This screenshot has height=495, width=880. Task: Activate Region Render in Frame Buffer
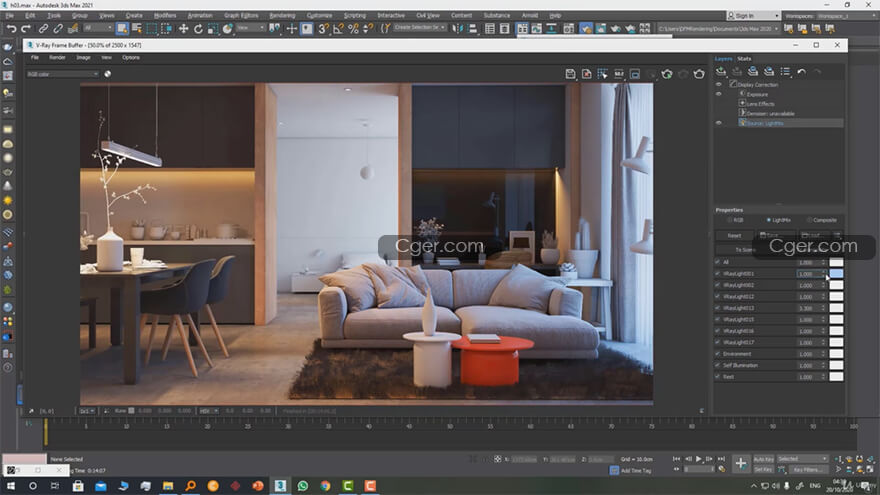pos(635,74)
